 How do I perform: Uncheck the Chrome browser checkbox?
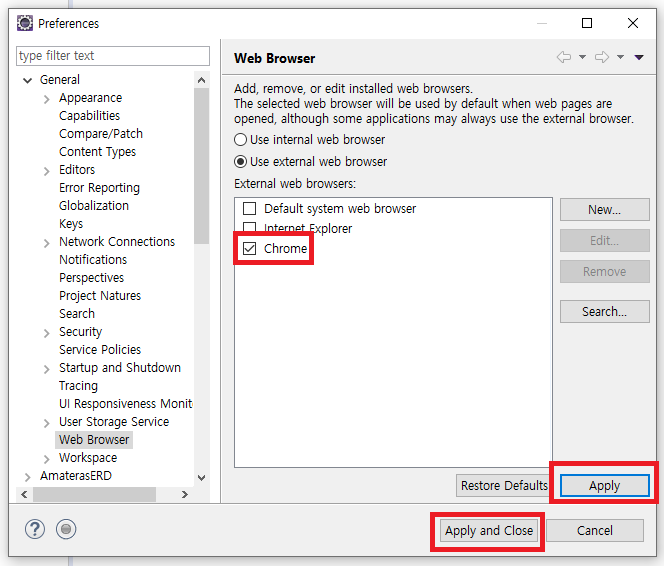249,248
